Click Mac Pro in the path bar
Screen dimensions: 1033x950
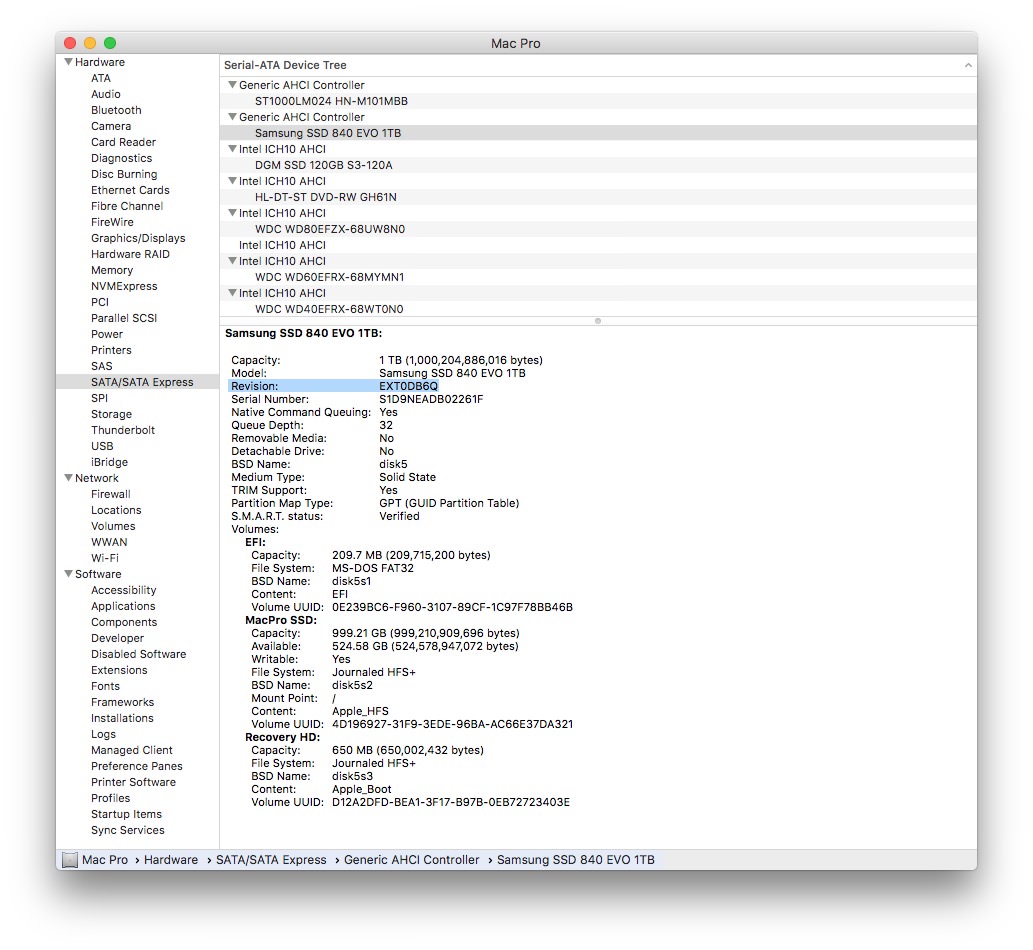[105, 860]
